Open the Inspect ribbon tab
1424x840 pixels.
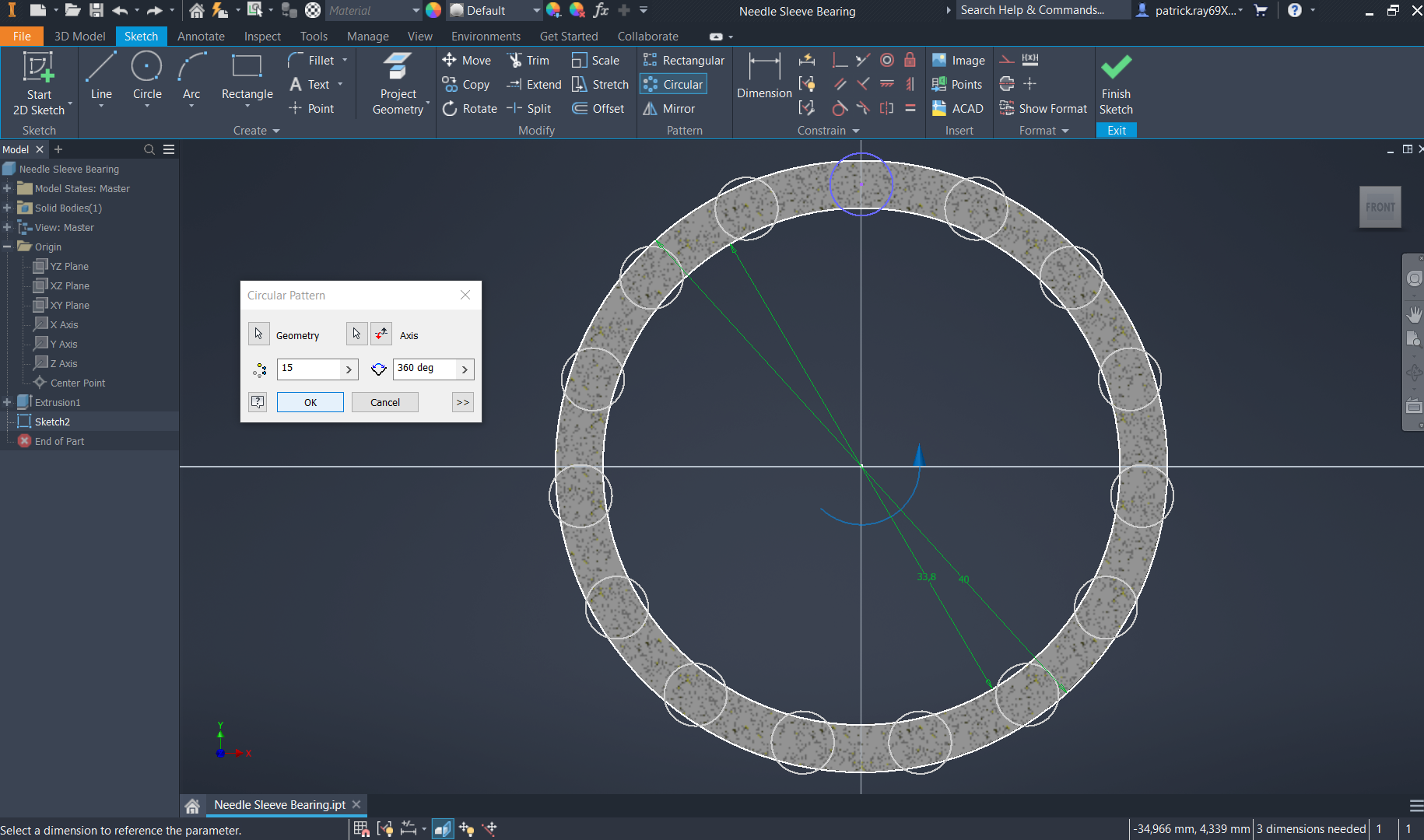point(262,37)
